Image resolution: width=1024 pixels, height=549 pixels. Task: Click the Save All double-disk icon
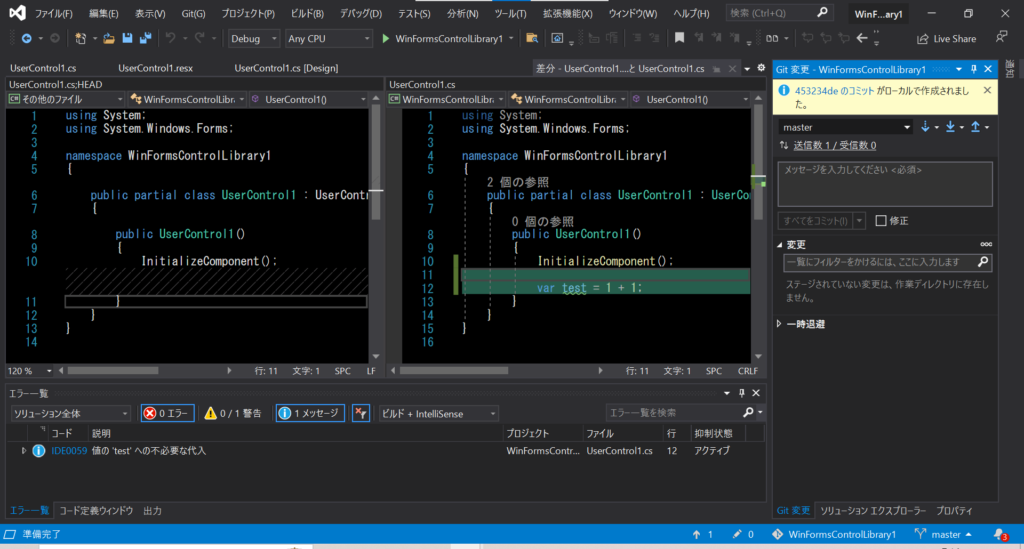(145, 39)
